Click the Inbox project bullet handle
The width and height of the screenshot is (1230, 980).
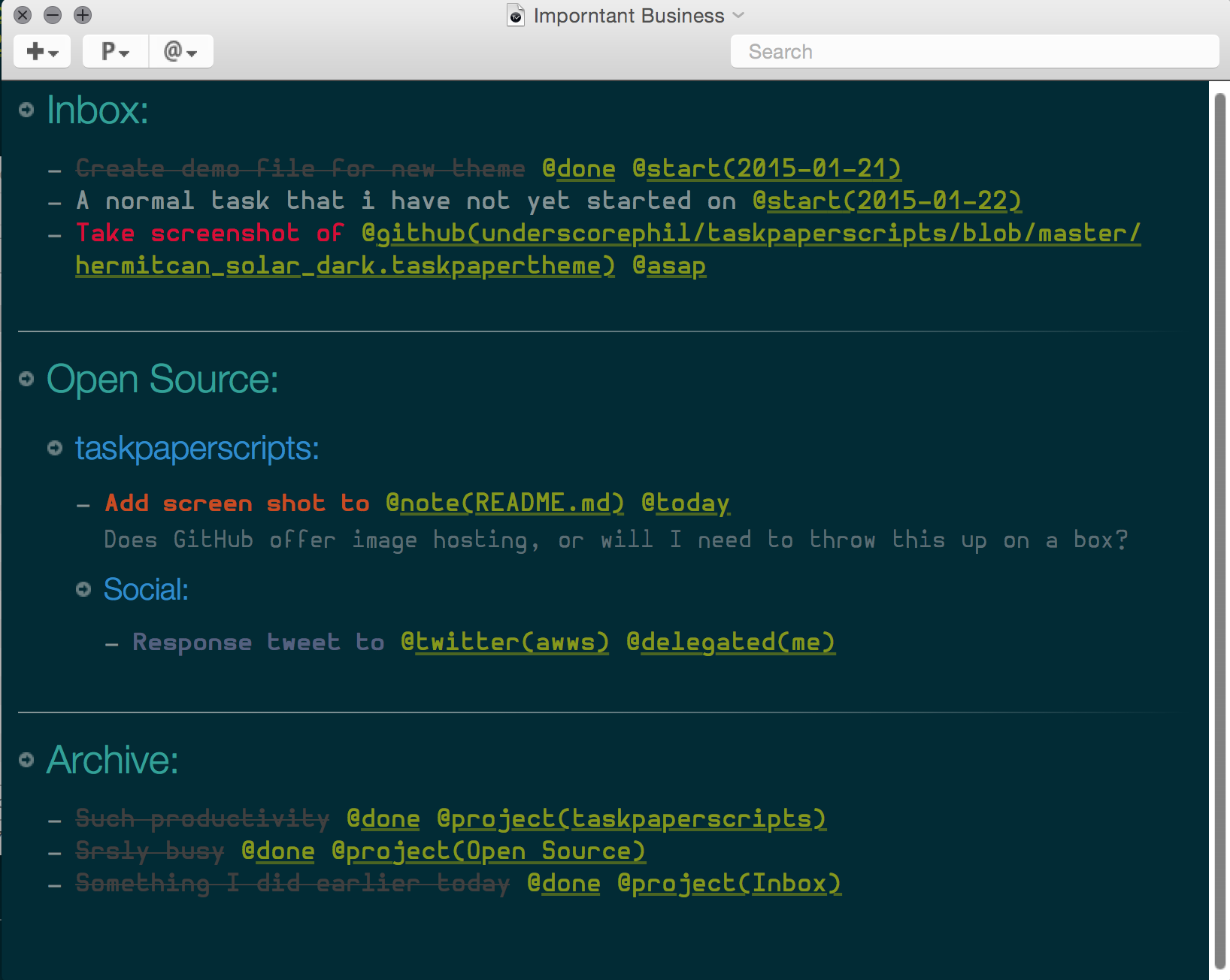click(x=27, y=108)
